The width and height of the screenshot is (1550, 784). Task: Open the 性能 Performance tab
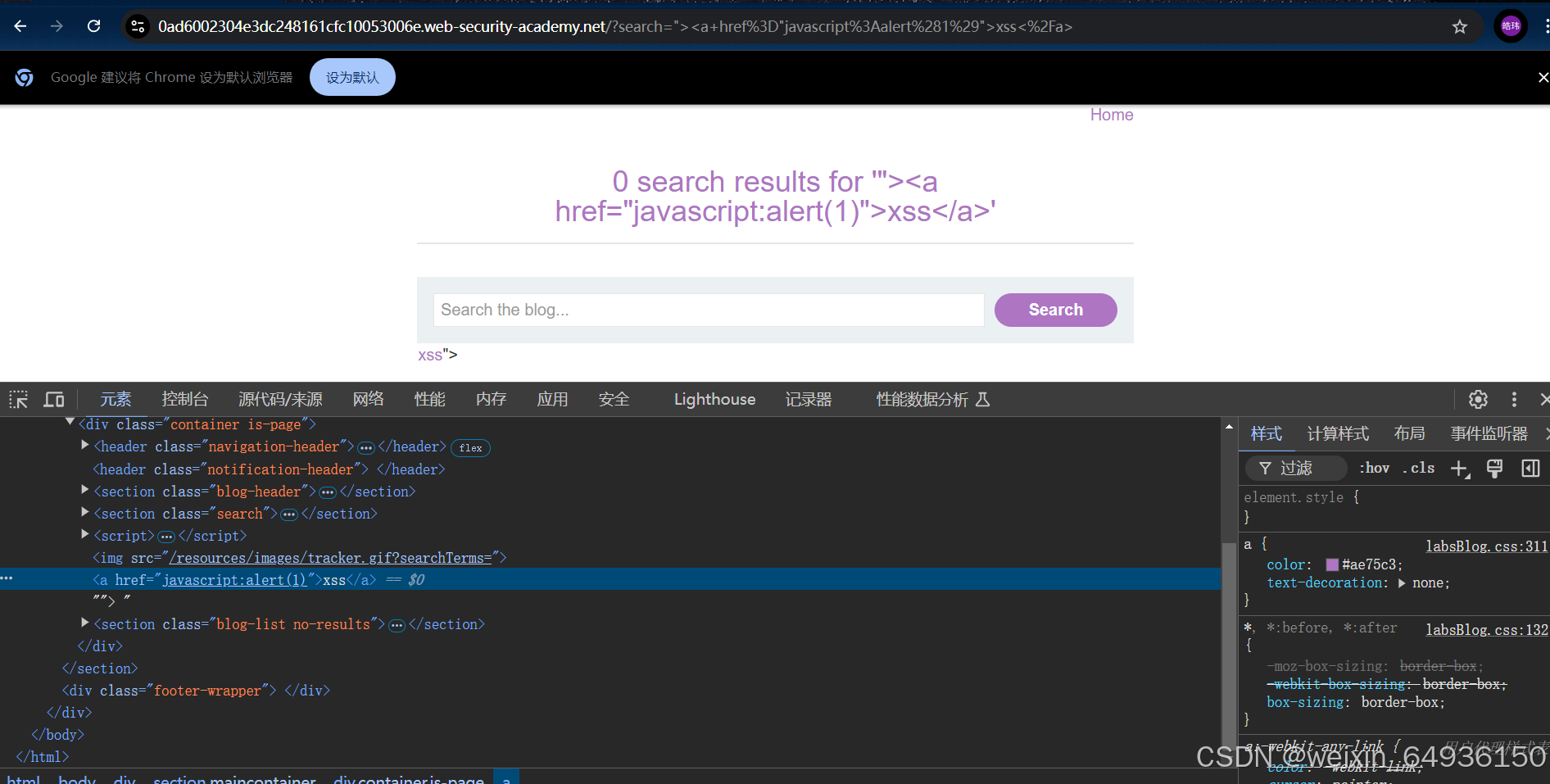click(430, 399)
